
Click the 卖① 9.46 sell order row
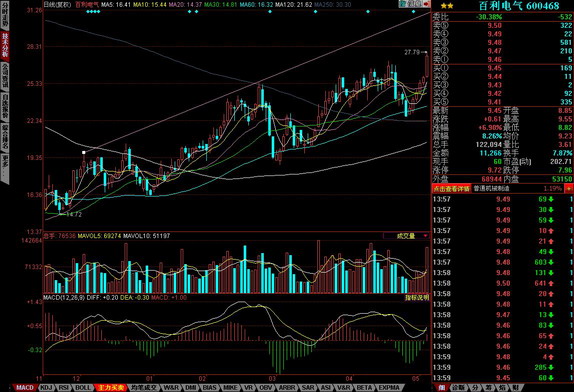click(x=502, y=60)
